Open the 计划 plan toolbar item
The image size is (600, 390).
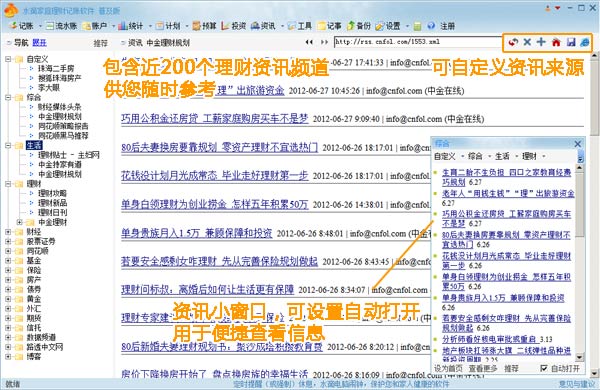pos(168,26)
